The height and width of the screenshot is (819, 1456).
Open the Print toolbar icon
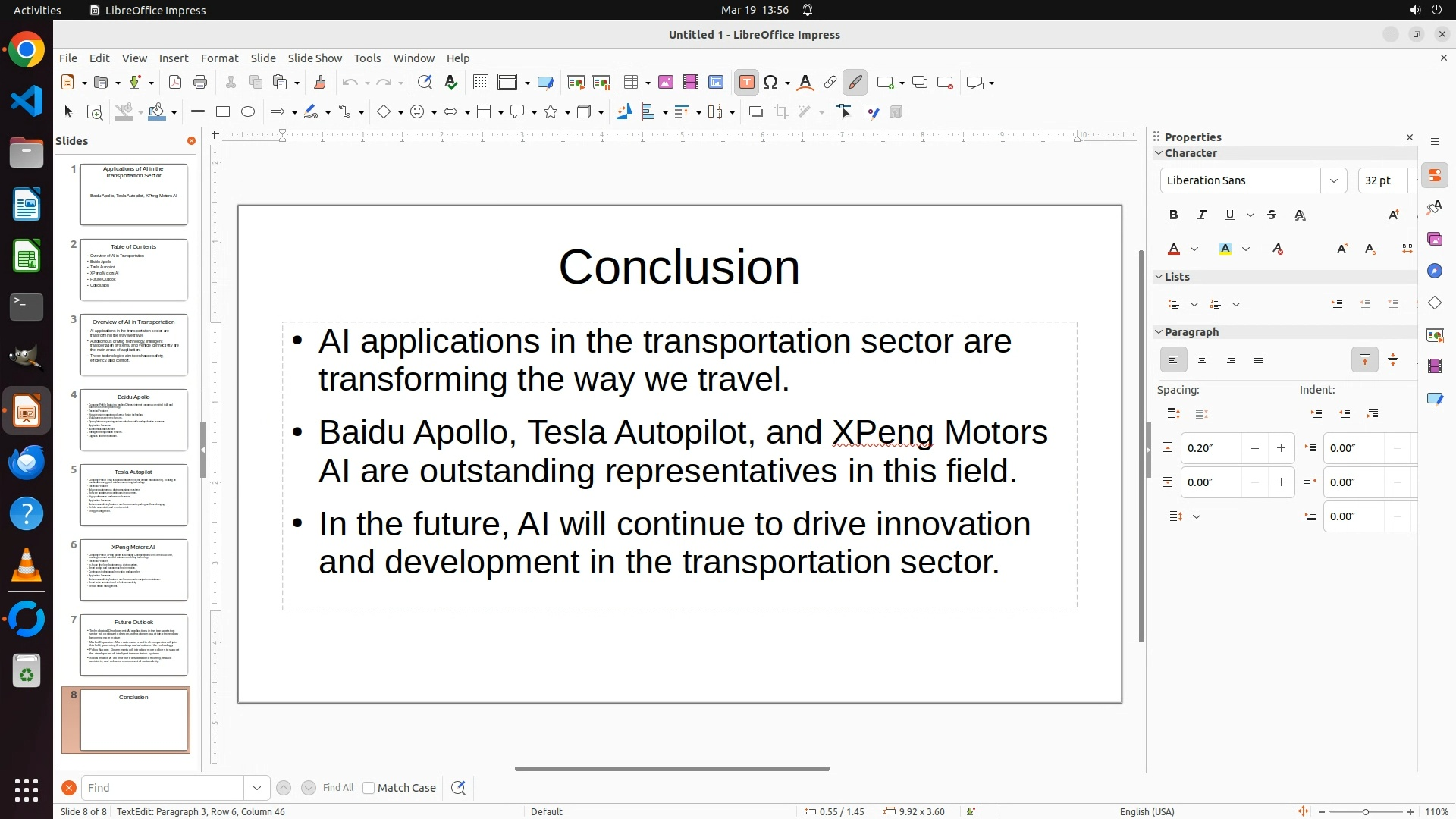point(200,83)
